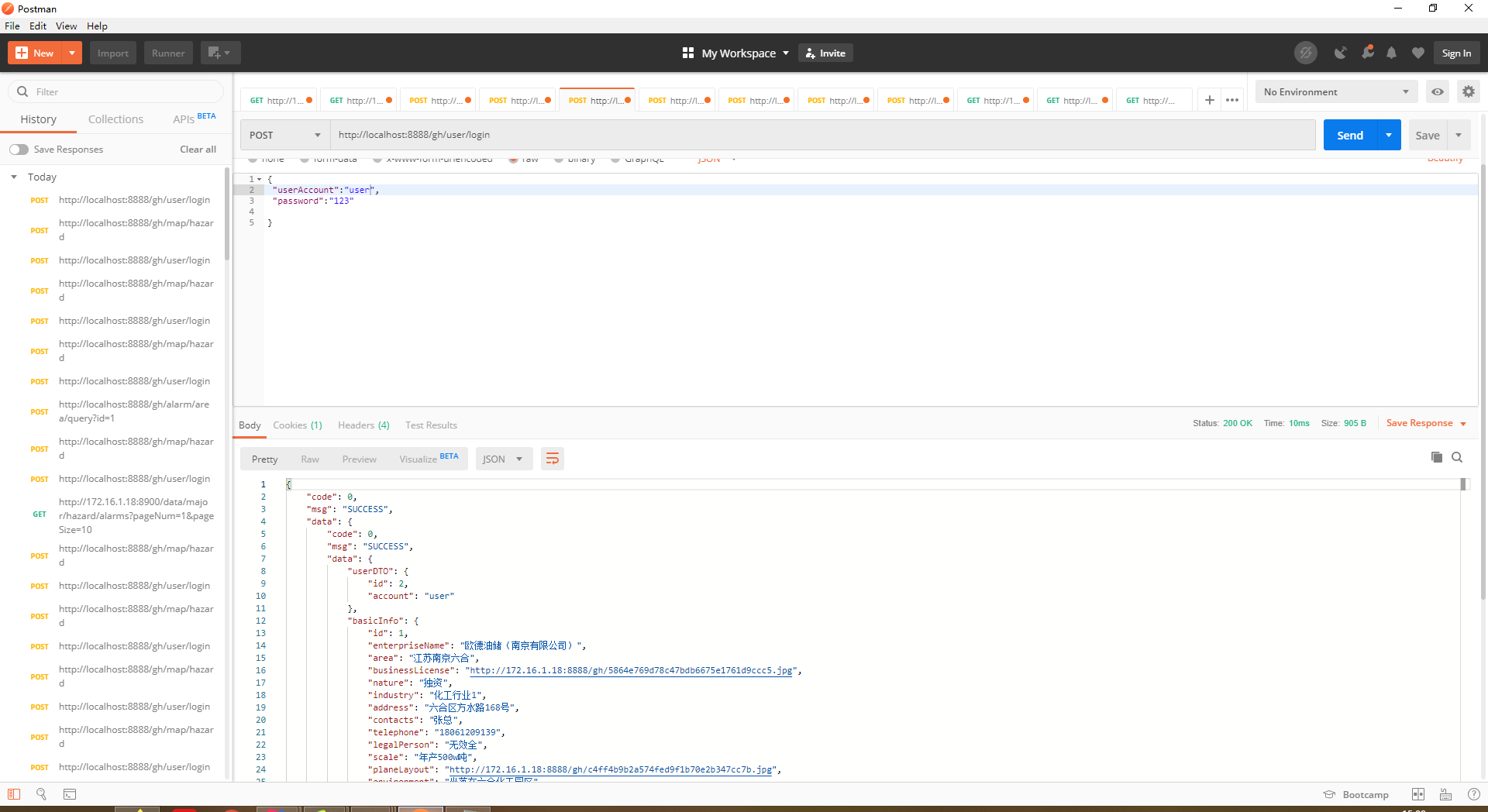This screenshot has height=812, width=1488.
Task: Select the raw body type radio
Action: (x=513, y=160)
